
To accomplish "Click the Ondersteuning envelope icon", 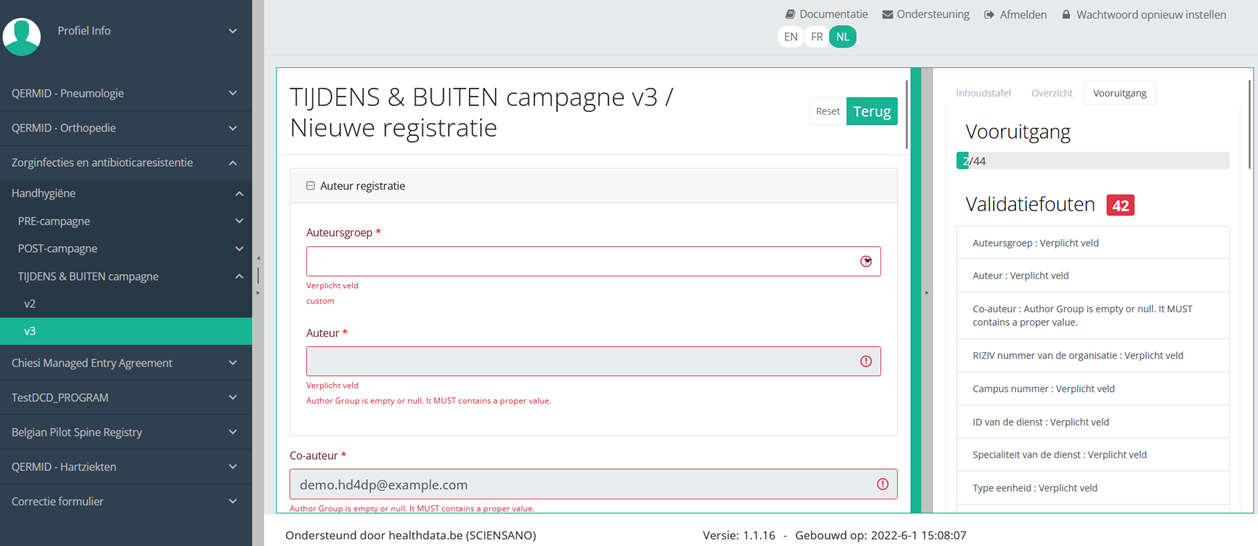I will [887, 15].
